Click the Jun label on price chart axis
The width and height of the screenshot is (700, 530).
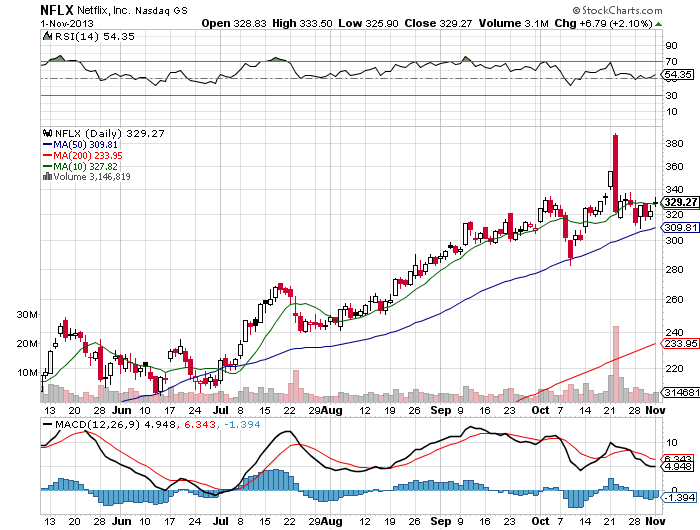pos(121,410)
